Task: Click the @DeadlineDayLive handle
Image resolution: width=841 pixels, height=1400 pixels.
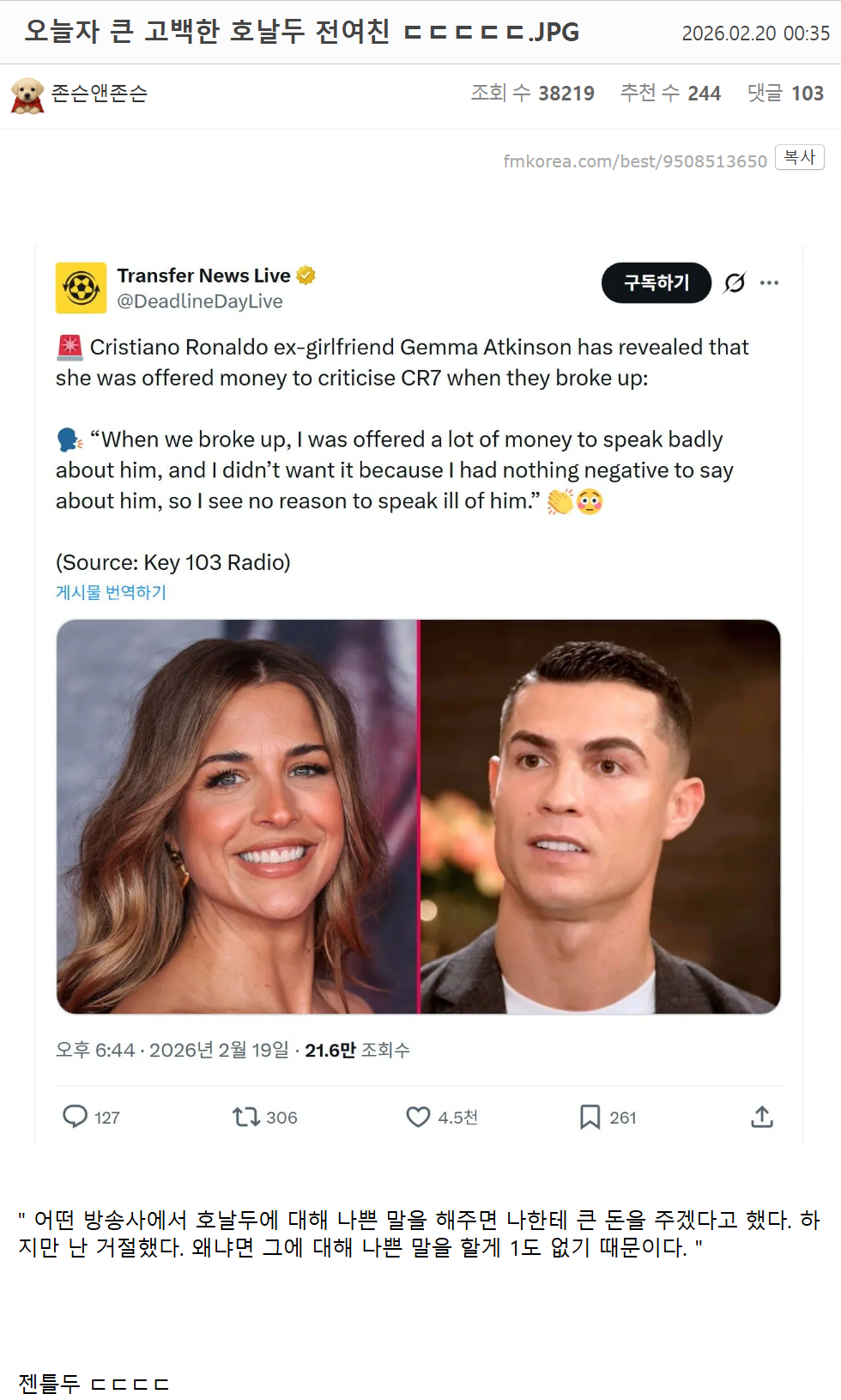Action: point(200,301)
